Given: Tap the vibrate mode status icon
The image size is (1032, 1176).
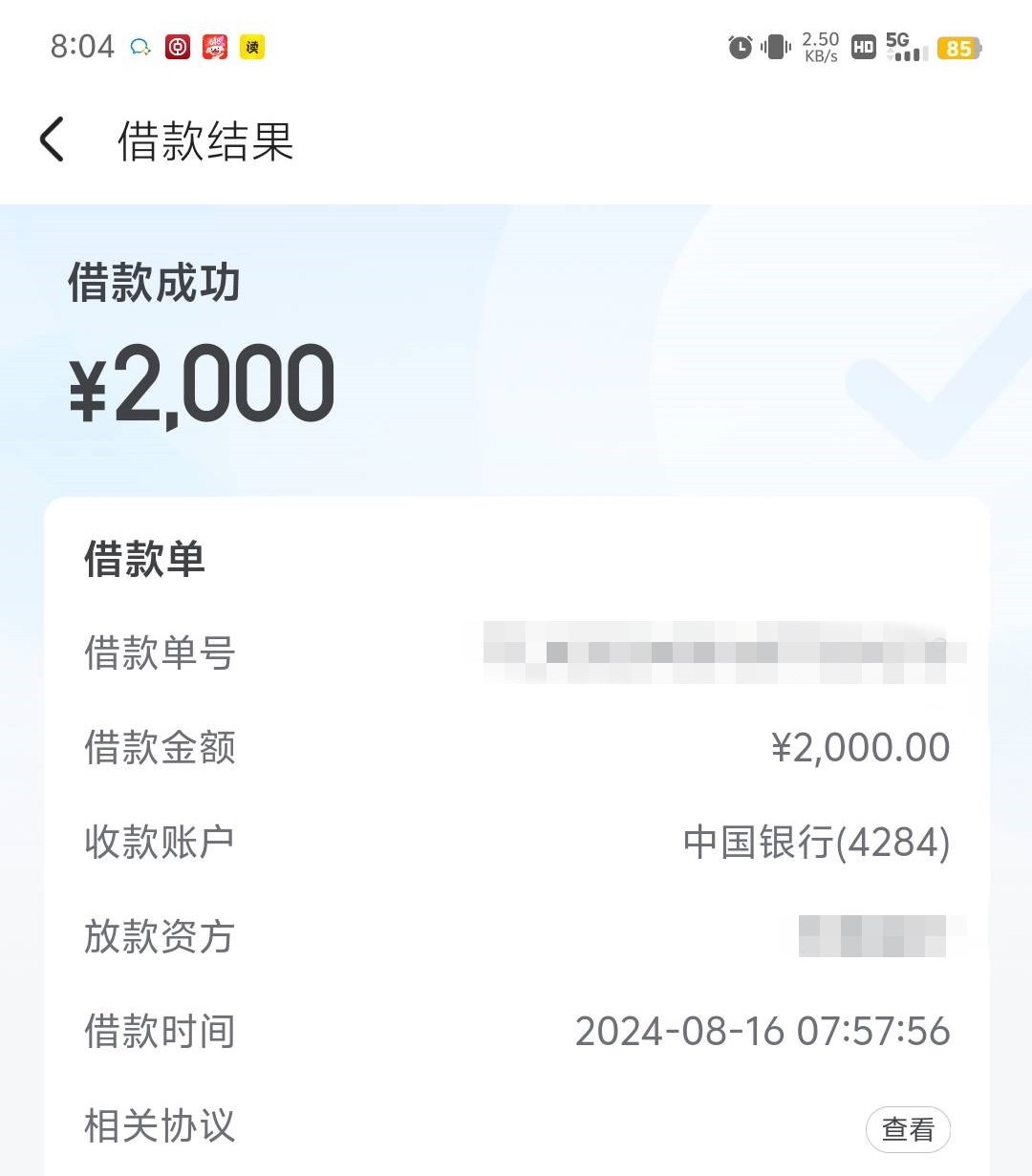Looking at the screenshot, I should click(x=776, y=47).
